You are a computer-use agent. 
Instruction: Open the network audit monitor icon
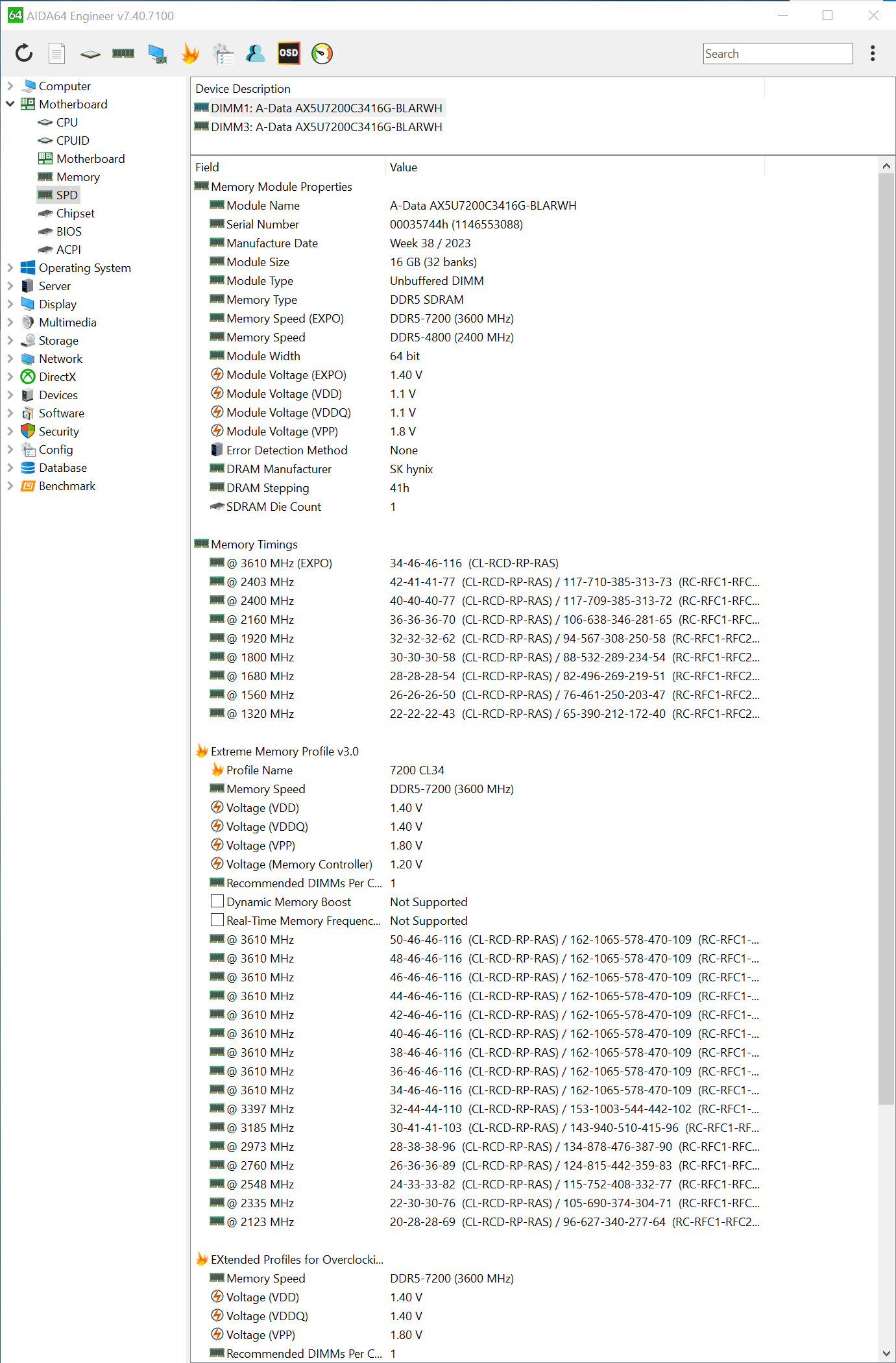[157, 54]
